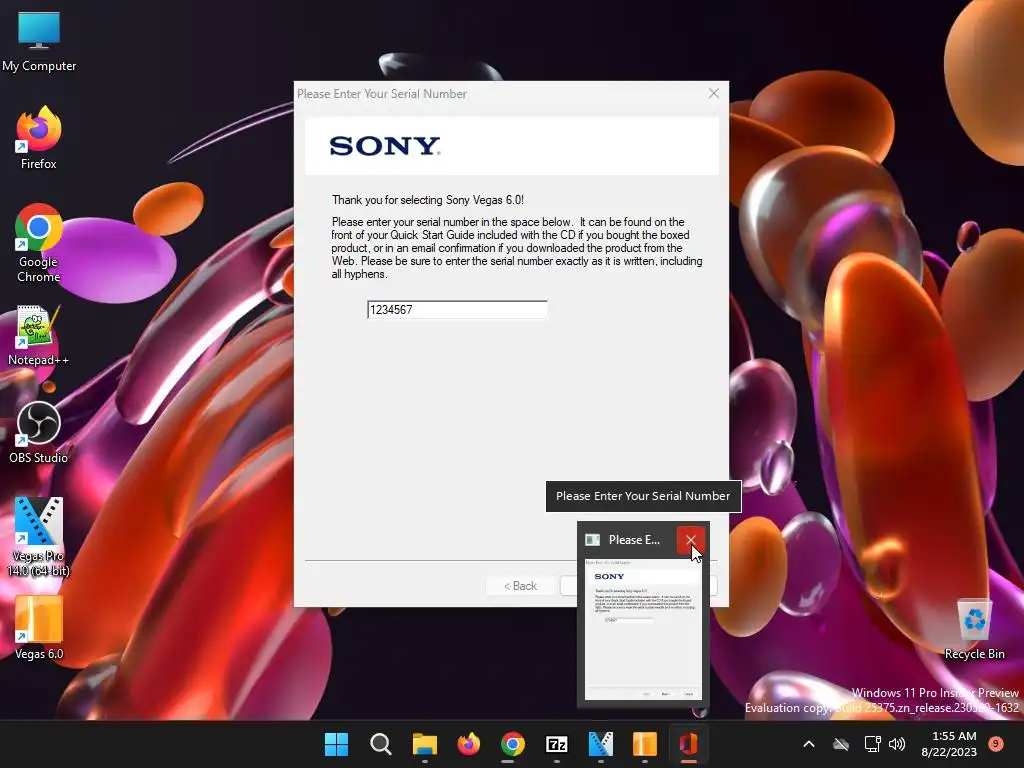Select the Recycle Bin desktop icon

[x=974, y=630]
